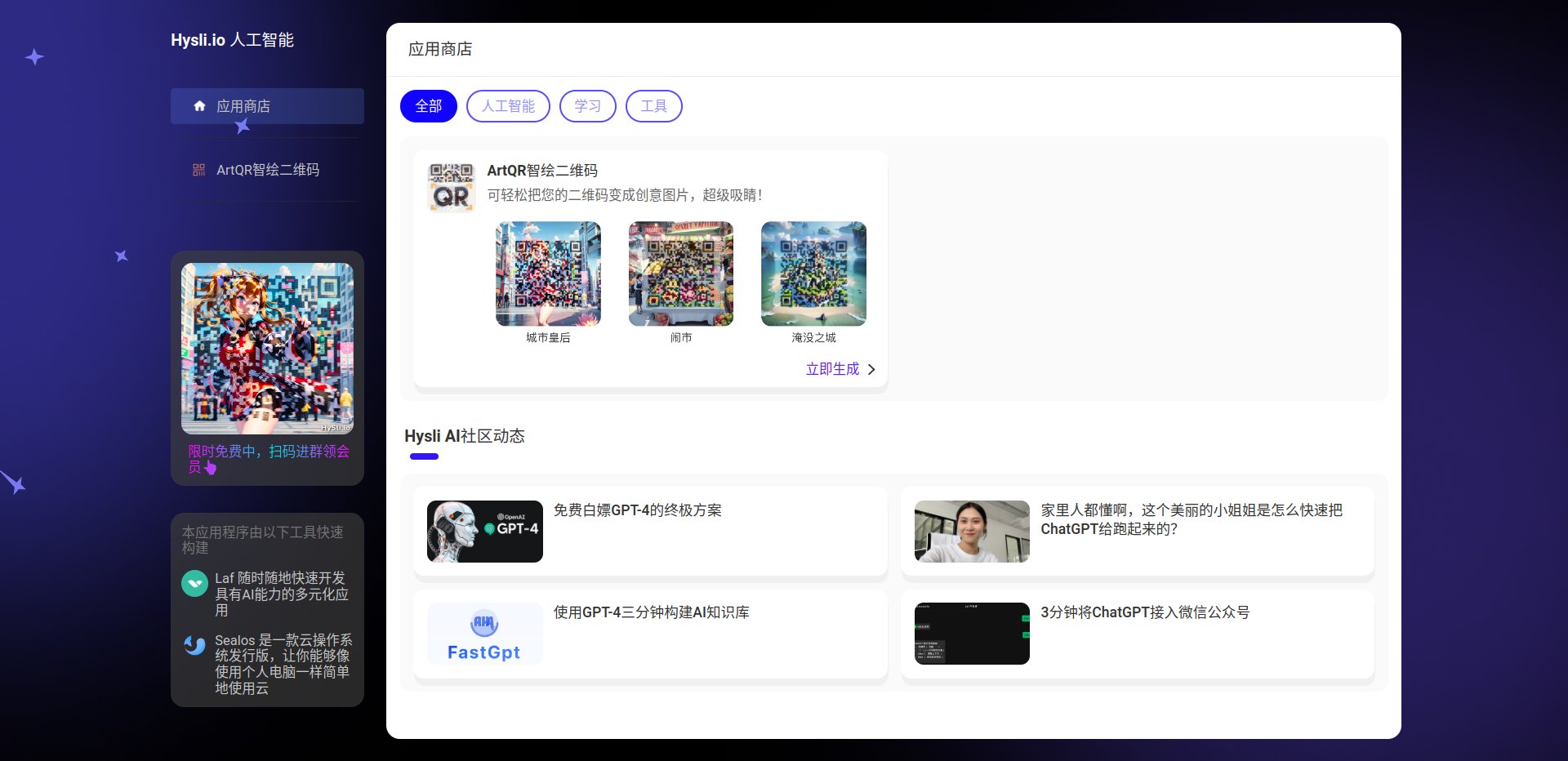Click the Laf green logo icon
1568x761 pixels.
(x=194, y=583)
